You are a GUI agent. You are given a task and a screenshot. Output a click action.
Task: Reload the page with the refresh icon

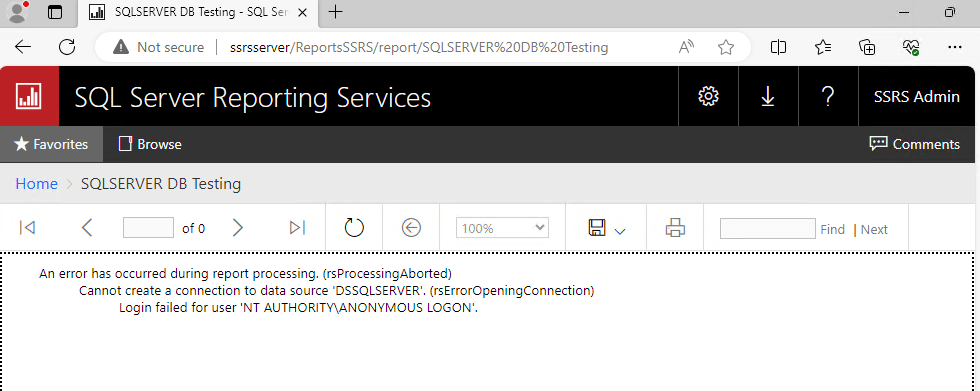pos(67,47)
